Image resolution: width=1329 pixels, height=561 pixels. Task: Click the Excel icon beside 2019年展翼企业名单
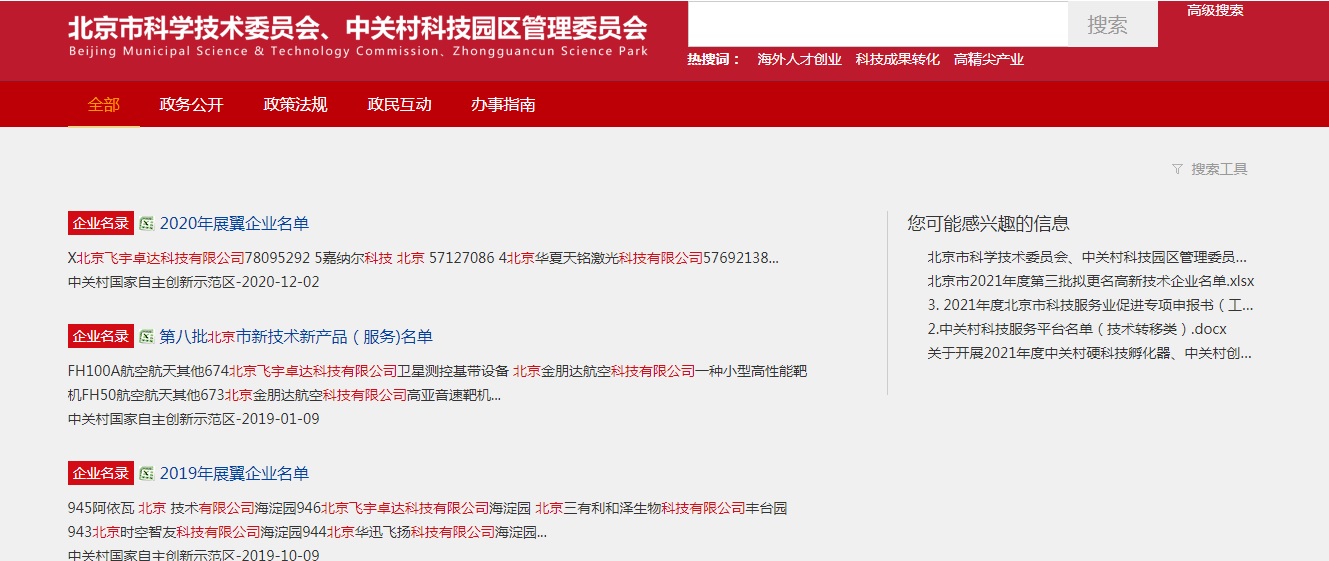(146, 473)
